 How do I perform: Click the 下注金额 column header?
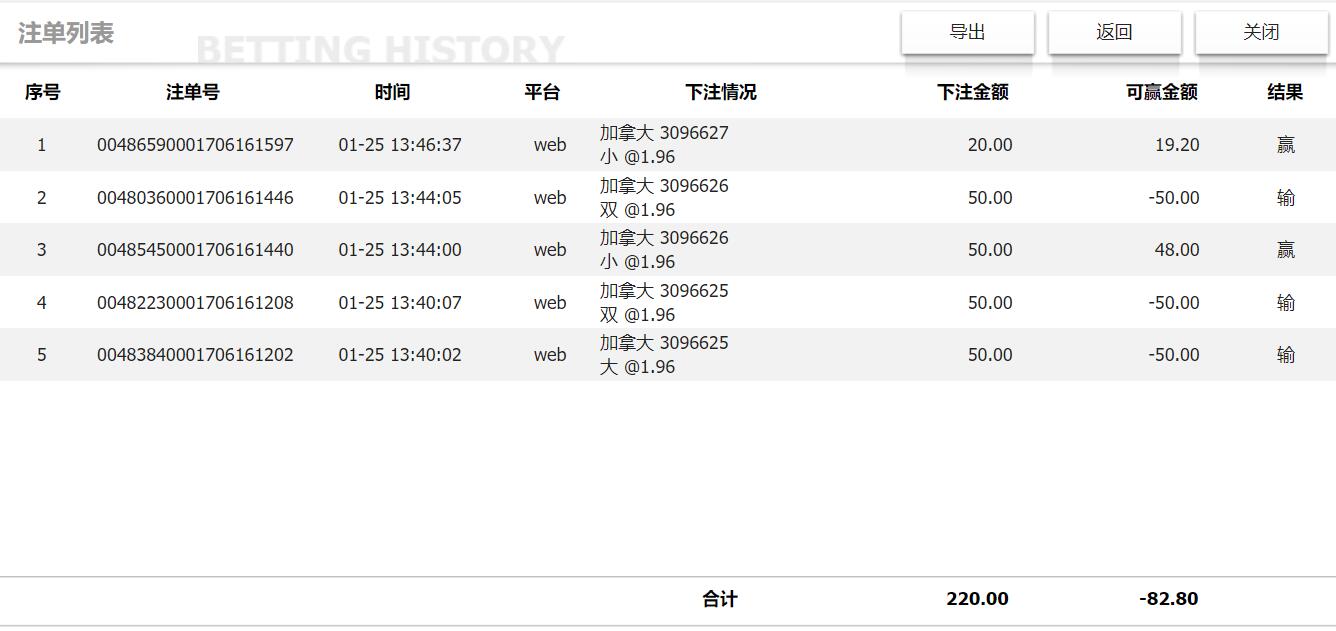point(972,92)
